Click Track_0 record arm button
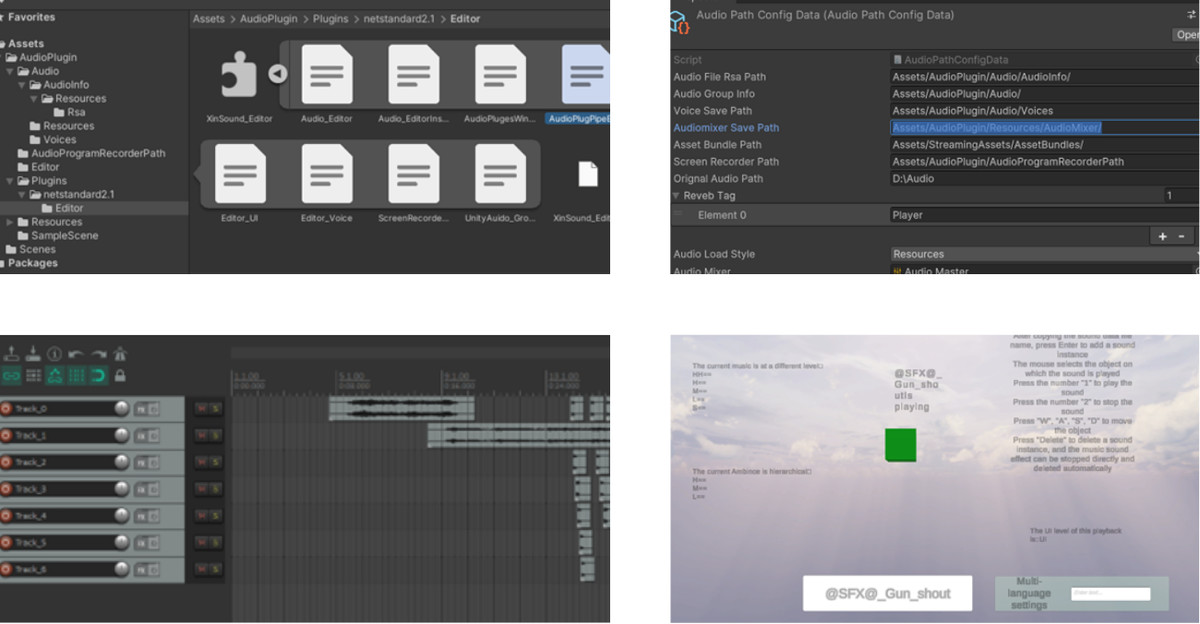Image resolution: width=1200 pixels, height=624 pixels. click(7, 409)
